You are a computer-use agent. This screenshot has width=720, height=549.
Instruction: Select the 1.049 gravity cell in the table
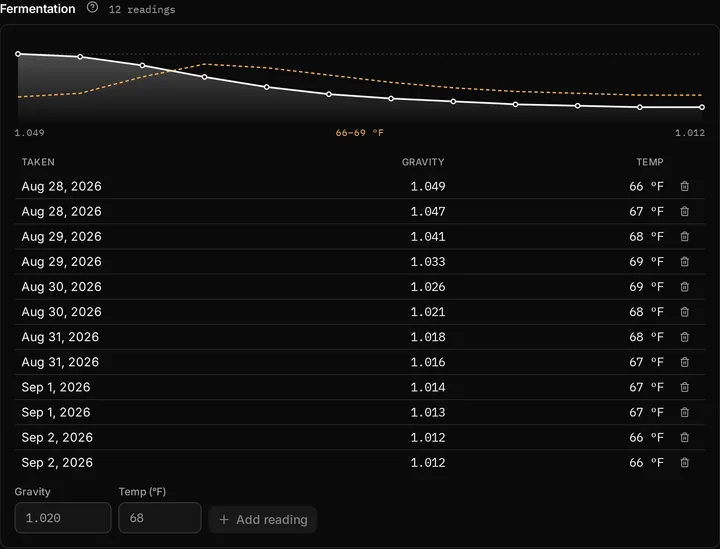428,186
